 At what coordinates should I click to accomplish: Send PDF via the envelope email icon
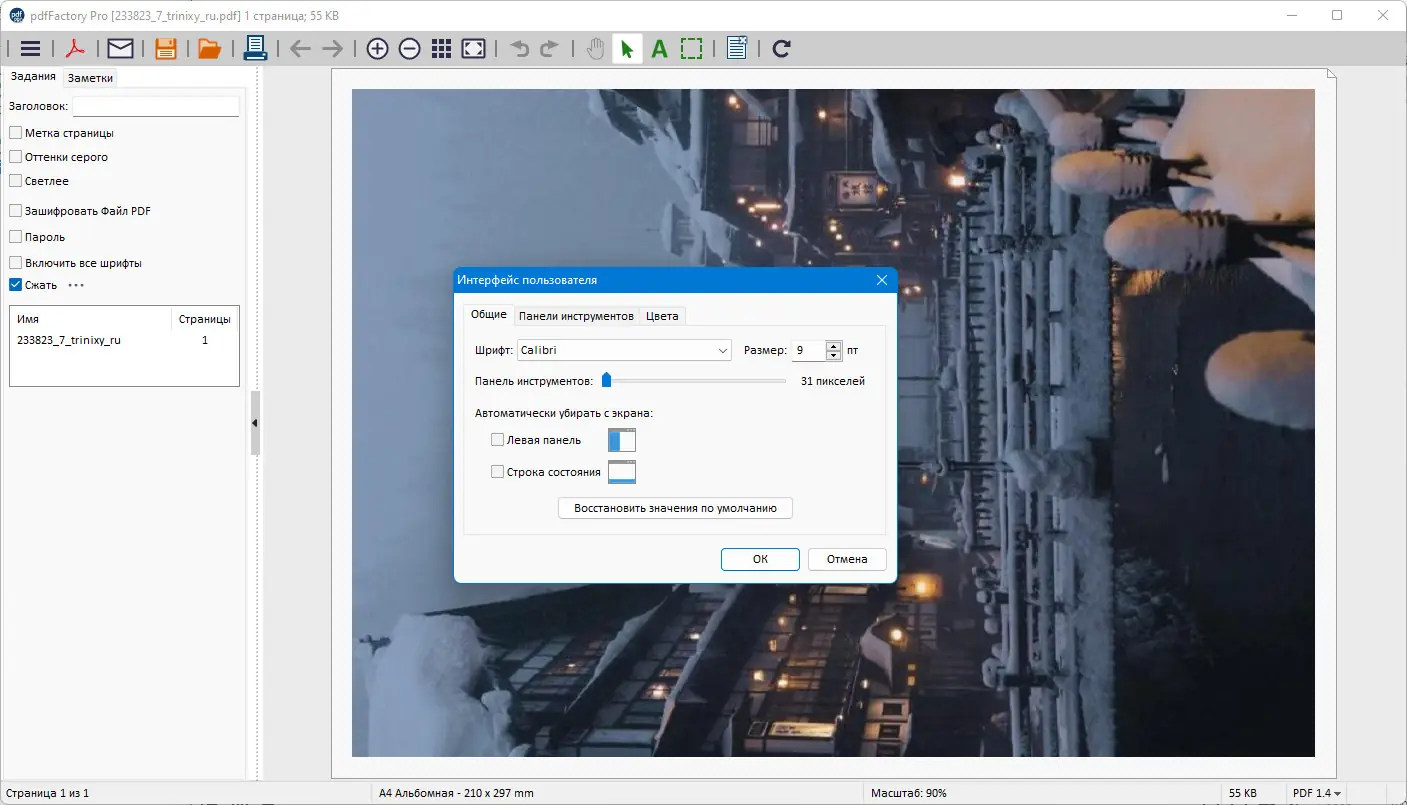point(120,49)
